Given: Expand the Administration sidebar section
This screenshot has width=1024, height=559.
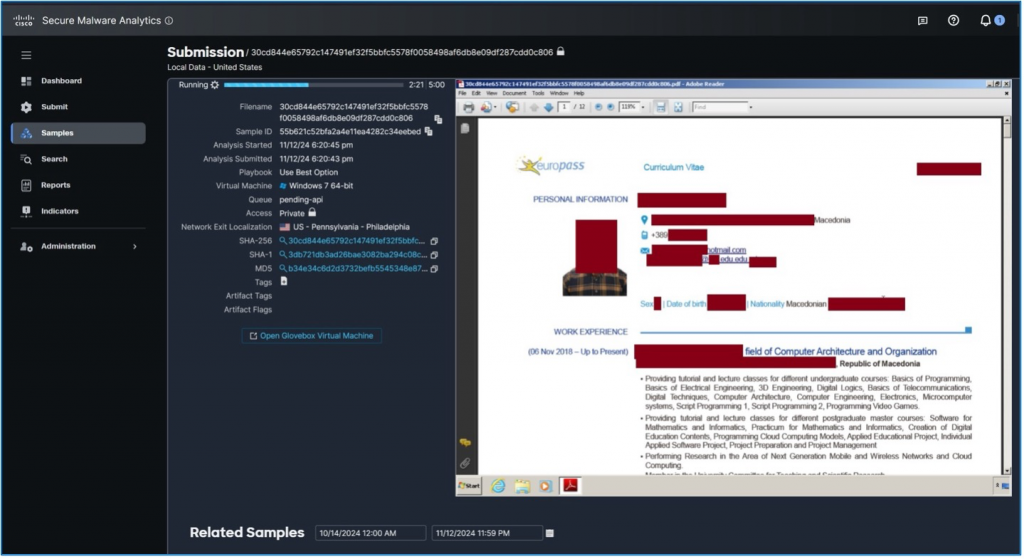Looking at the screenshot, I should (134, 246).
